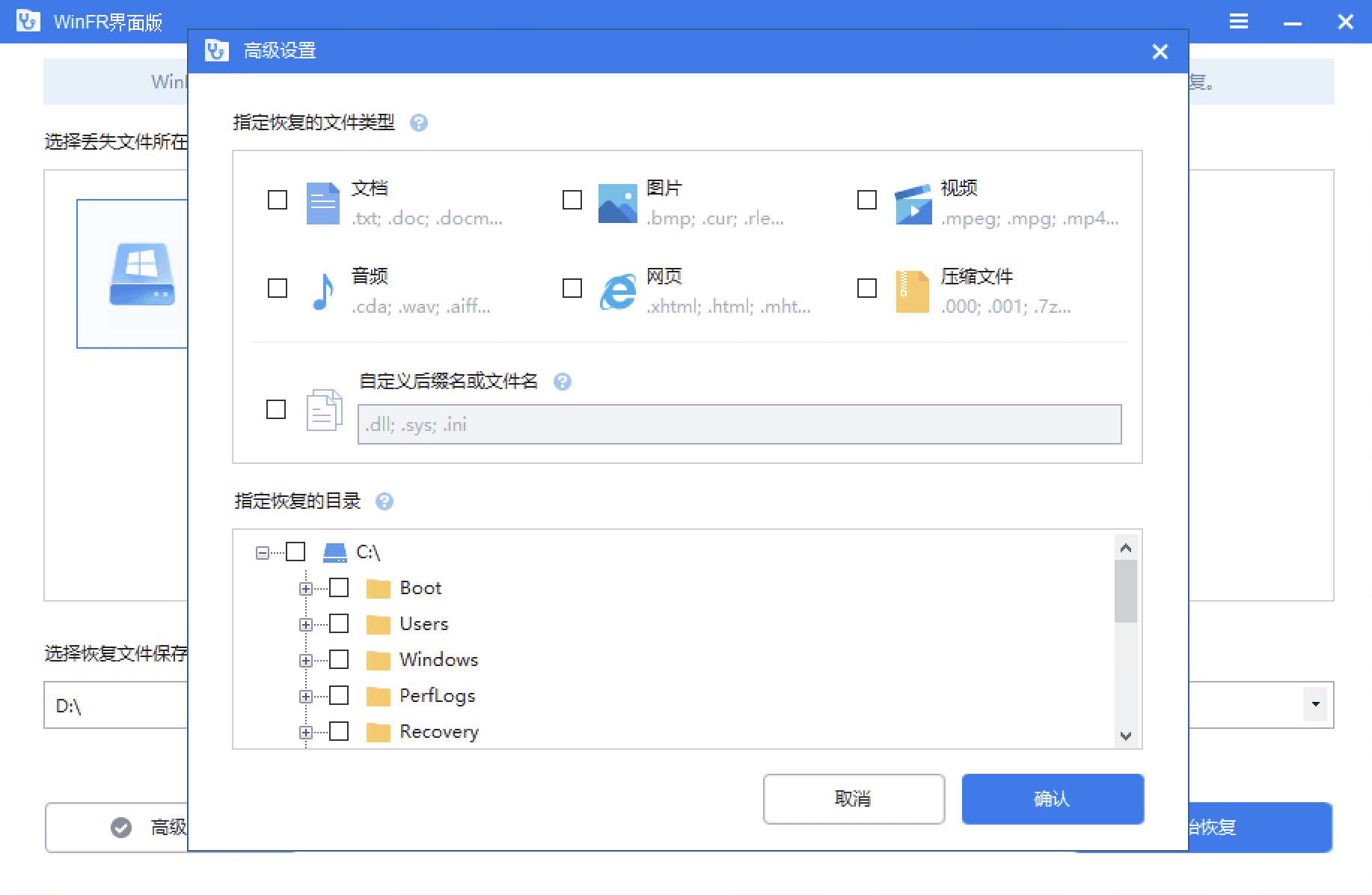Click the 图片 image type icon
This screenshot has width=1372, height=895.
point(617,202)
